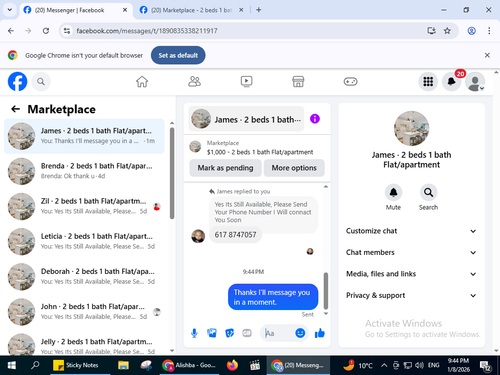Click the back arrow beside Marketplace heading

pos(15,109)
